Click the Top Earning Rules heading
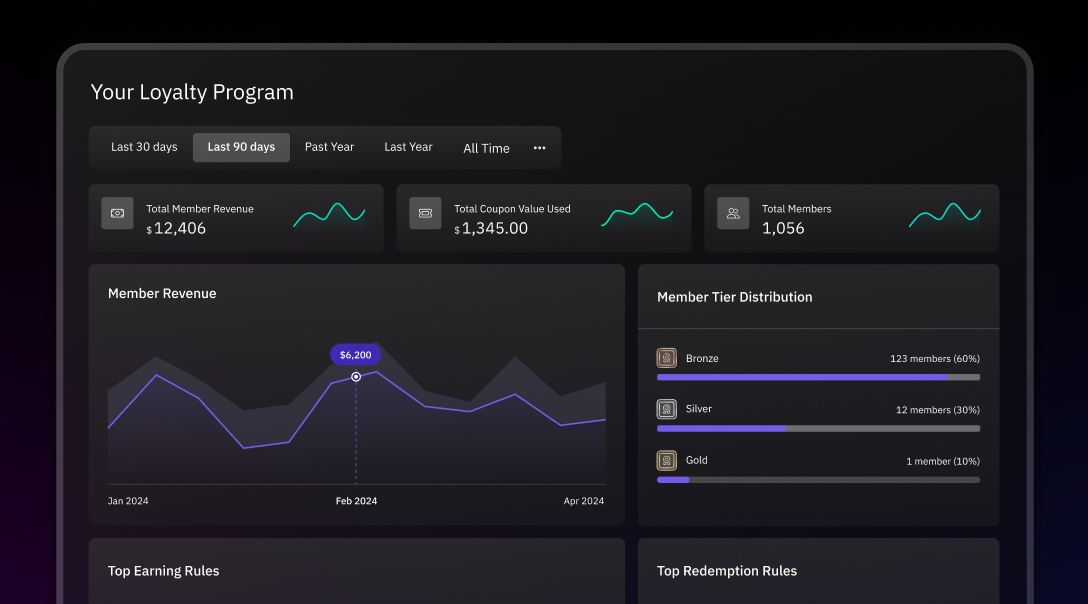This screenshot has width=1088, height=604. 164,571
